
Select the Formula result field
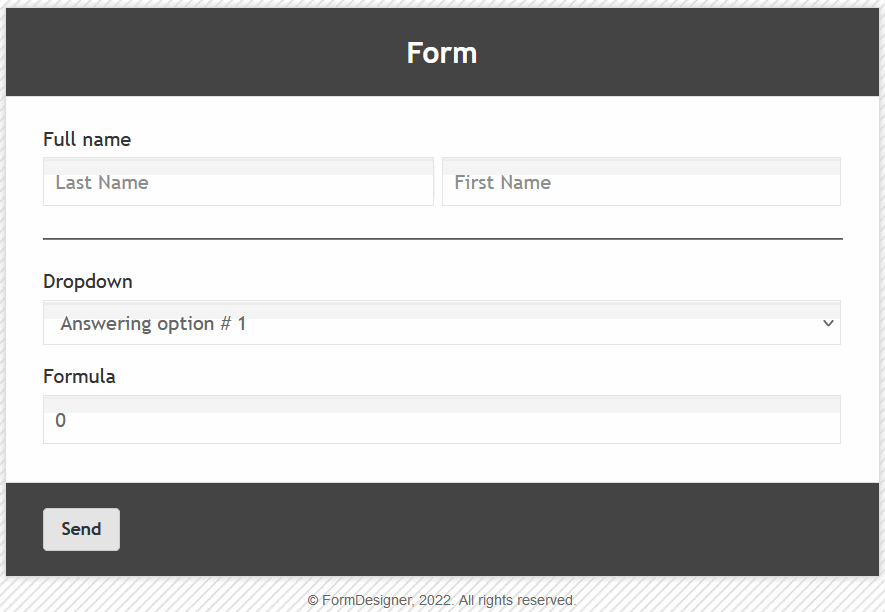[x=440, y=421]
